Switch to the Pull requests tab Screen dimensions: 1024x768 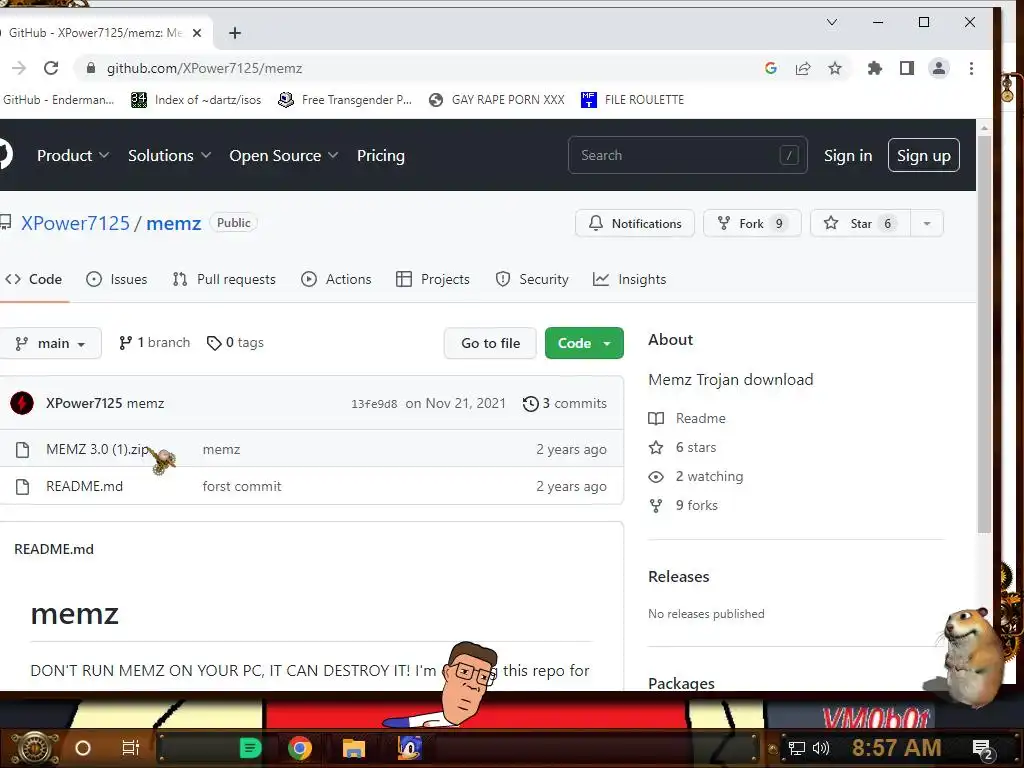point(224,280)
